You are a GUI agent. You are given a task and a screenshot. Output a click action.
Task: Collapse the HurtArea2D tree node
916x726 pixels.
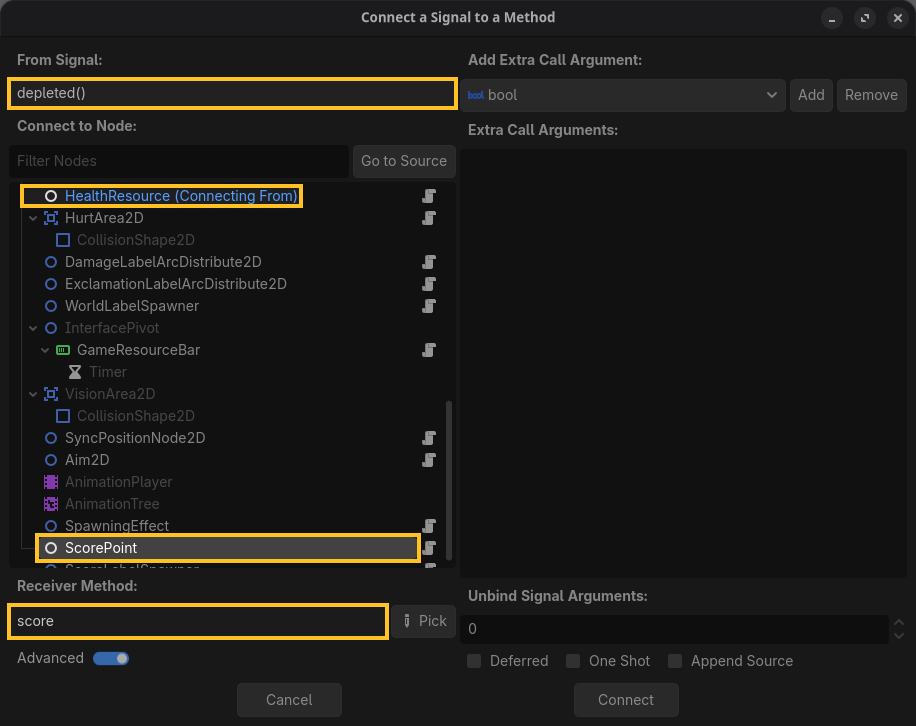(33, 218)
